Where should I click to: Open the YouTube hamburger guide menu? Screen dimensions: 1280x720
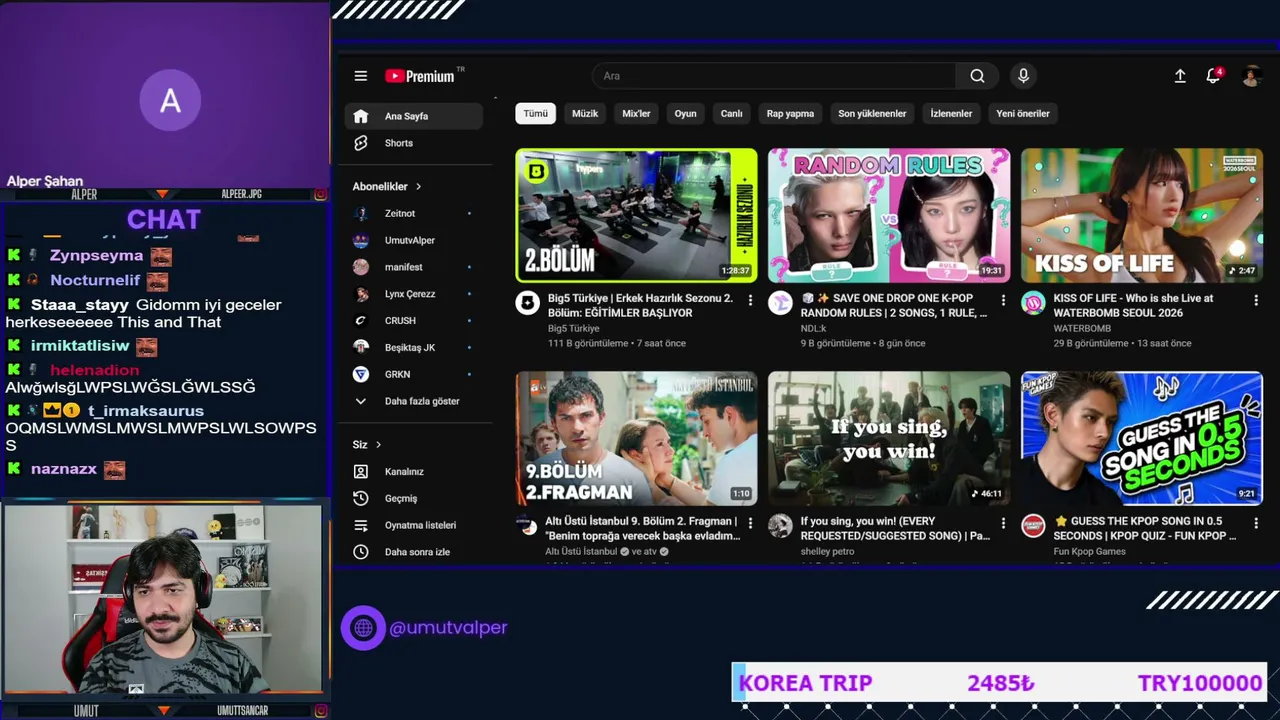pos(361,76)
